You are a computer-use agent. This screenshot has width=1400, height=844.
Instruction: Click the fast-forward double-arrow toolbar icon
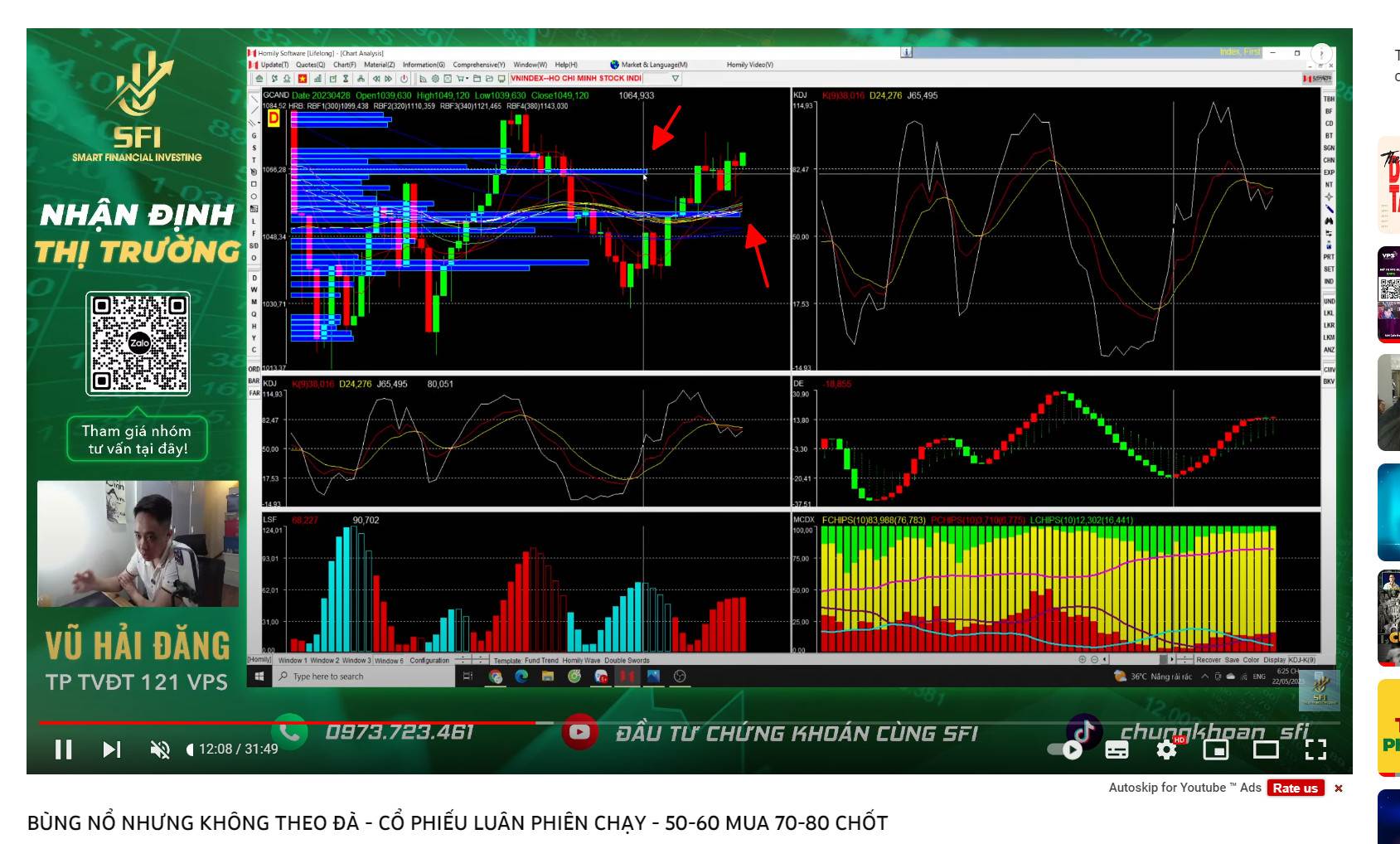pyautogui.click(x=388, y=79)
